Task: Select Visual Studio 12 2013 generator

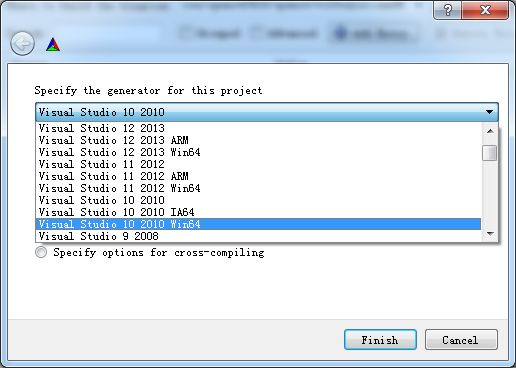Action: pos(258,128)
